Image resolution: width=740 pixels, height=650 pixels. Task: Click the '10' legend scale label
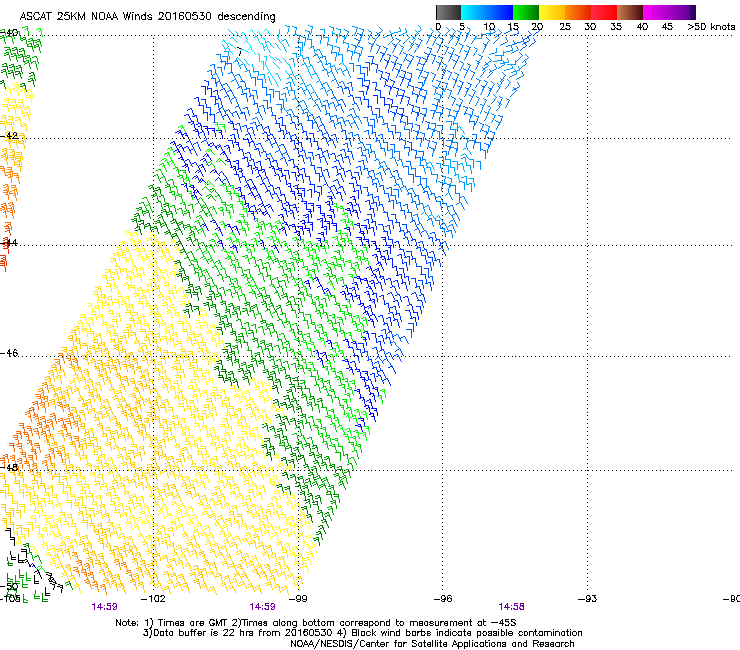click(x=489, y=26)
